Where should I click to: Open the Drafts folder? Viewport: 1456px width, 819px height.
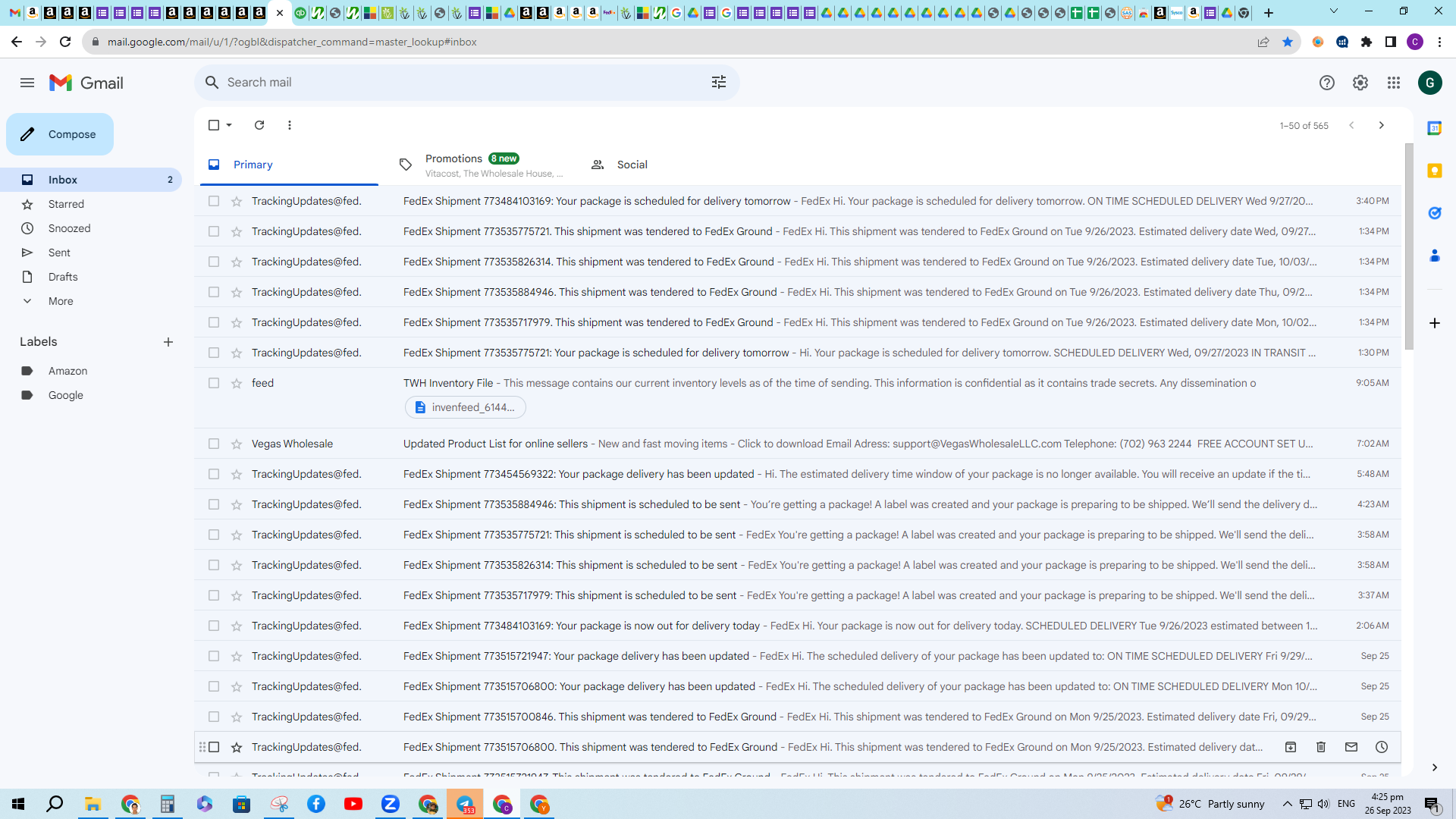pos(91,277)
